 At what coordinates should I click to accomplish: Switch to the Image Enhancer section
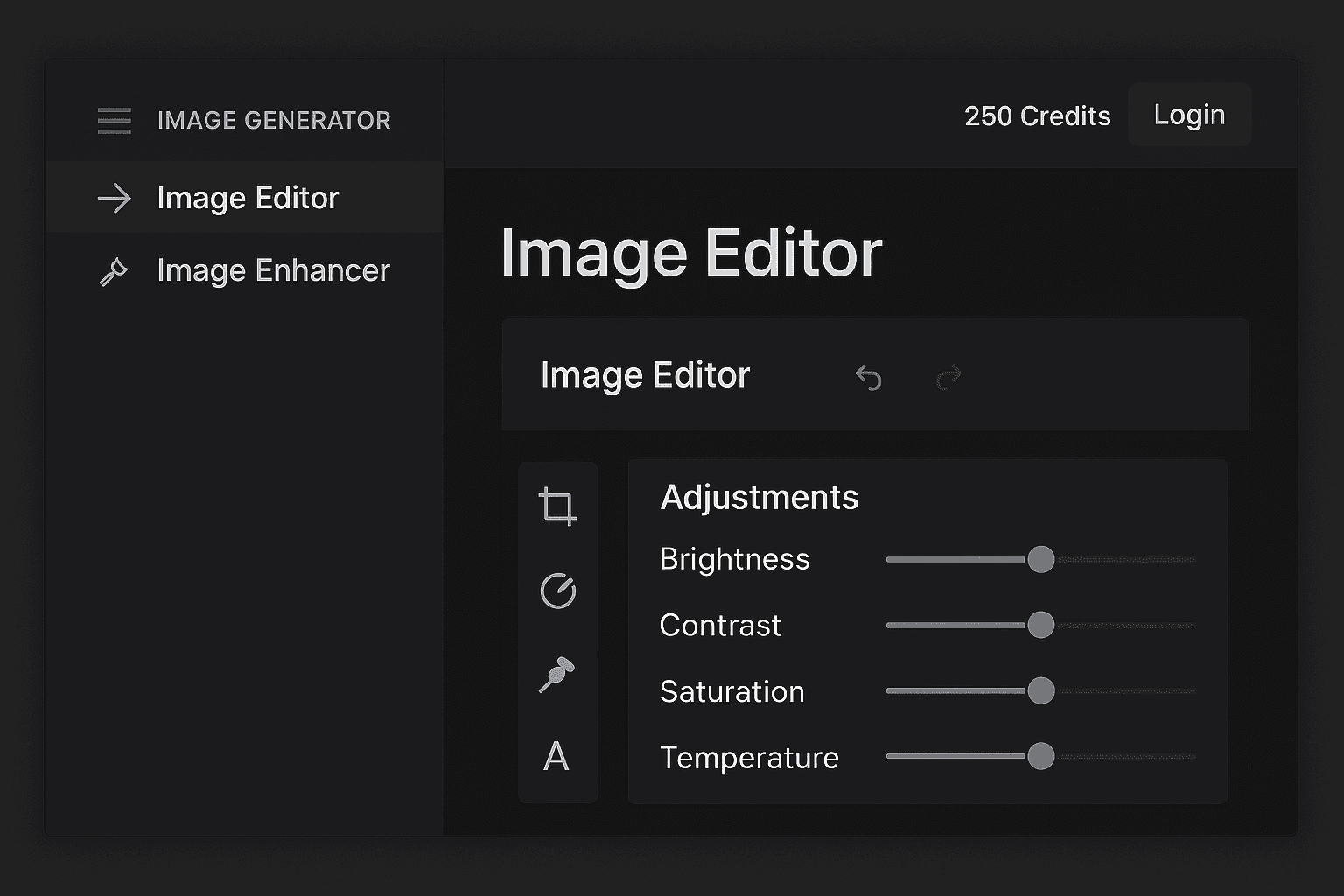tap(273, 270)
